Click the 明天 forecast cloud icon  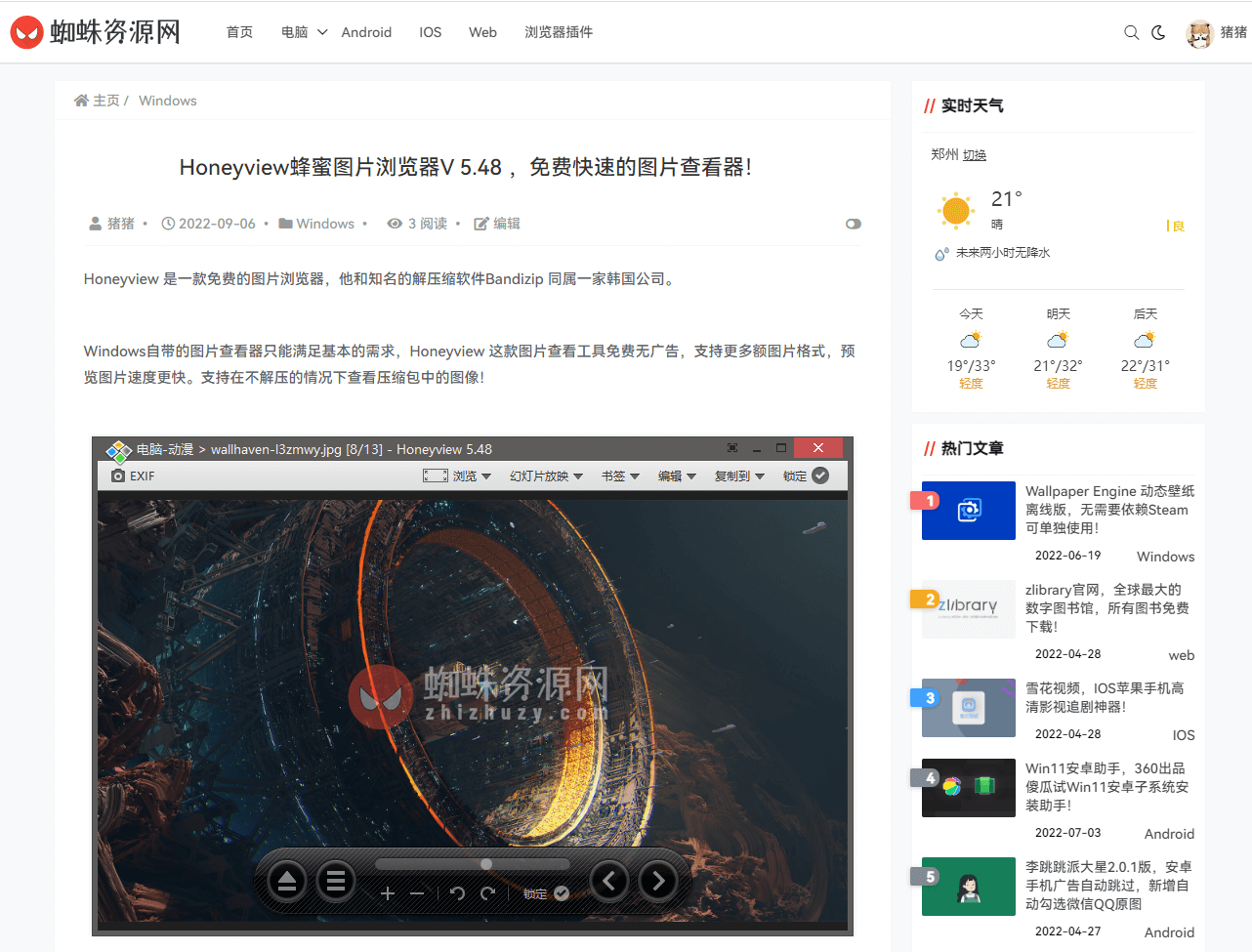tap(1058, 340)
